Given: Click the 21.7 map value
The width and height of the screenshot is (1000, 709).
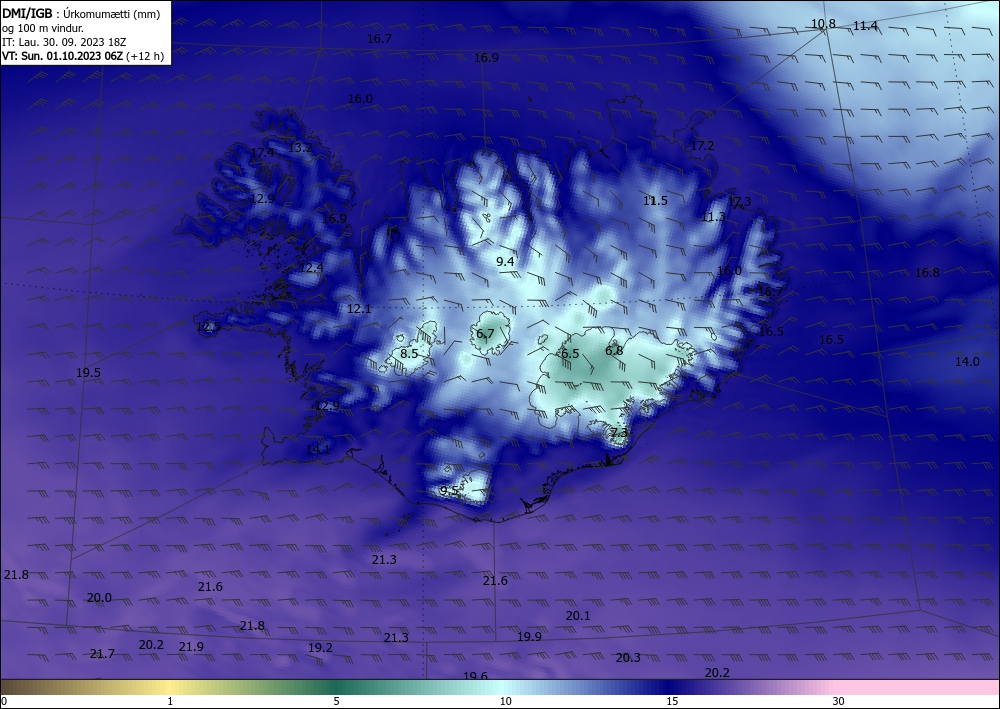Looking at the screenshot, I should pyautogui.click(x=102, y=654).
